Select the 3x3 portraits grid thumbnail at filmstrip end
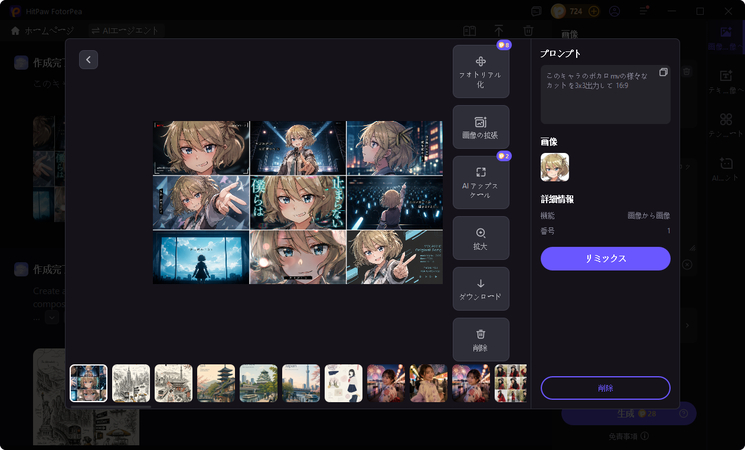 [x=511, y=383]
